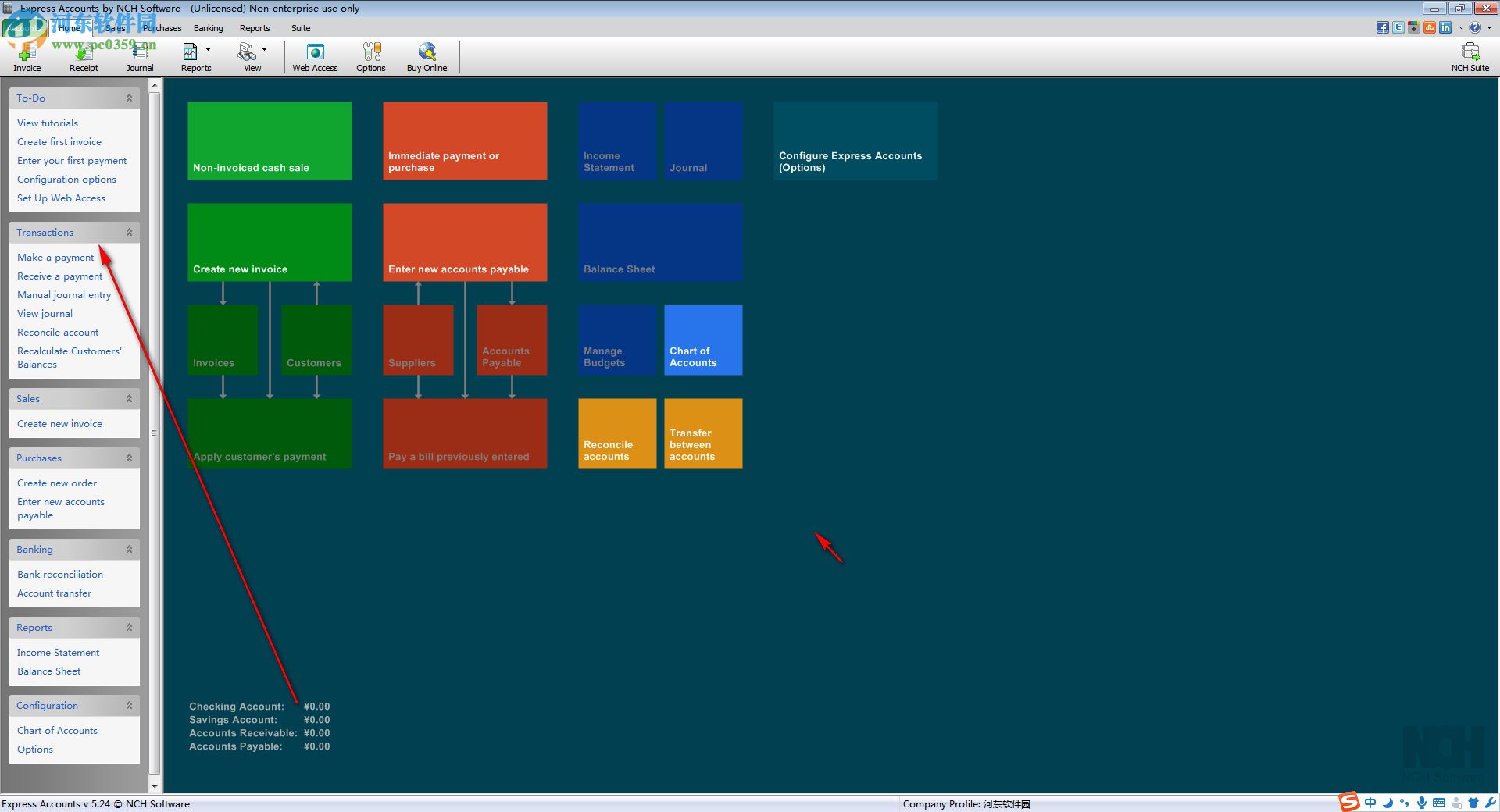Click the microphone voice input icon
The image size is (1500, 812).
coord(1422,803)
